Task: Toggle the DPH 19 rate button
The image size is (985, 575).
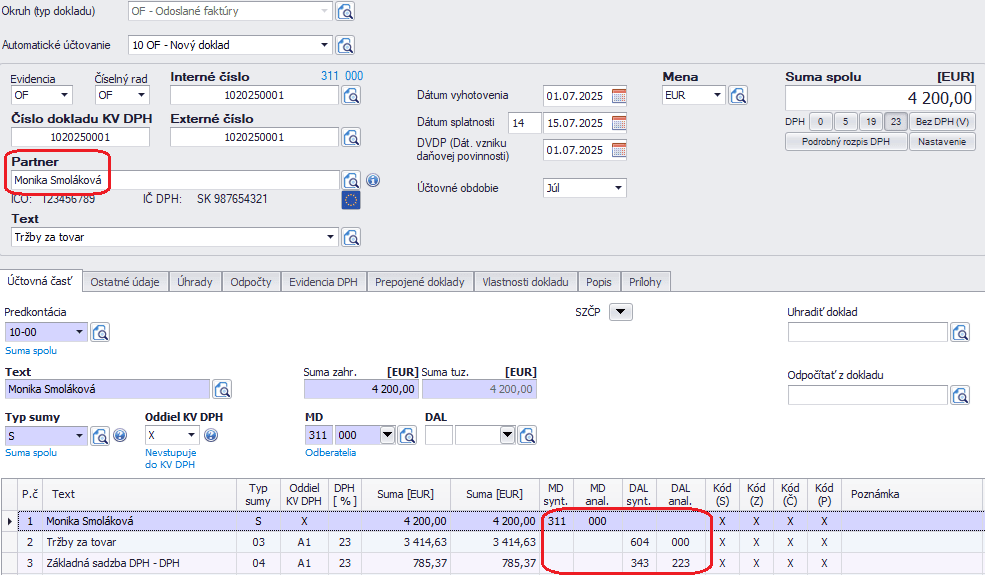Action: point(870,122)
